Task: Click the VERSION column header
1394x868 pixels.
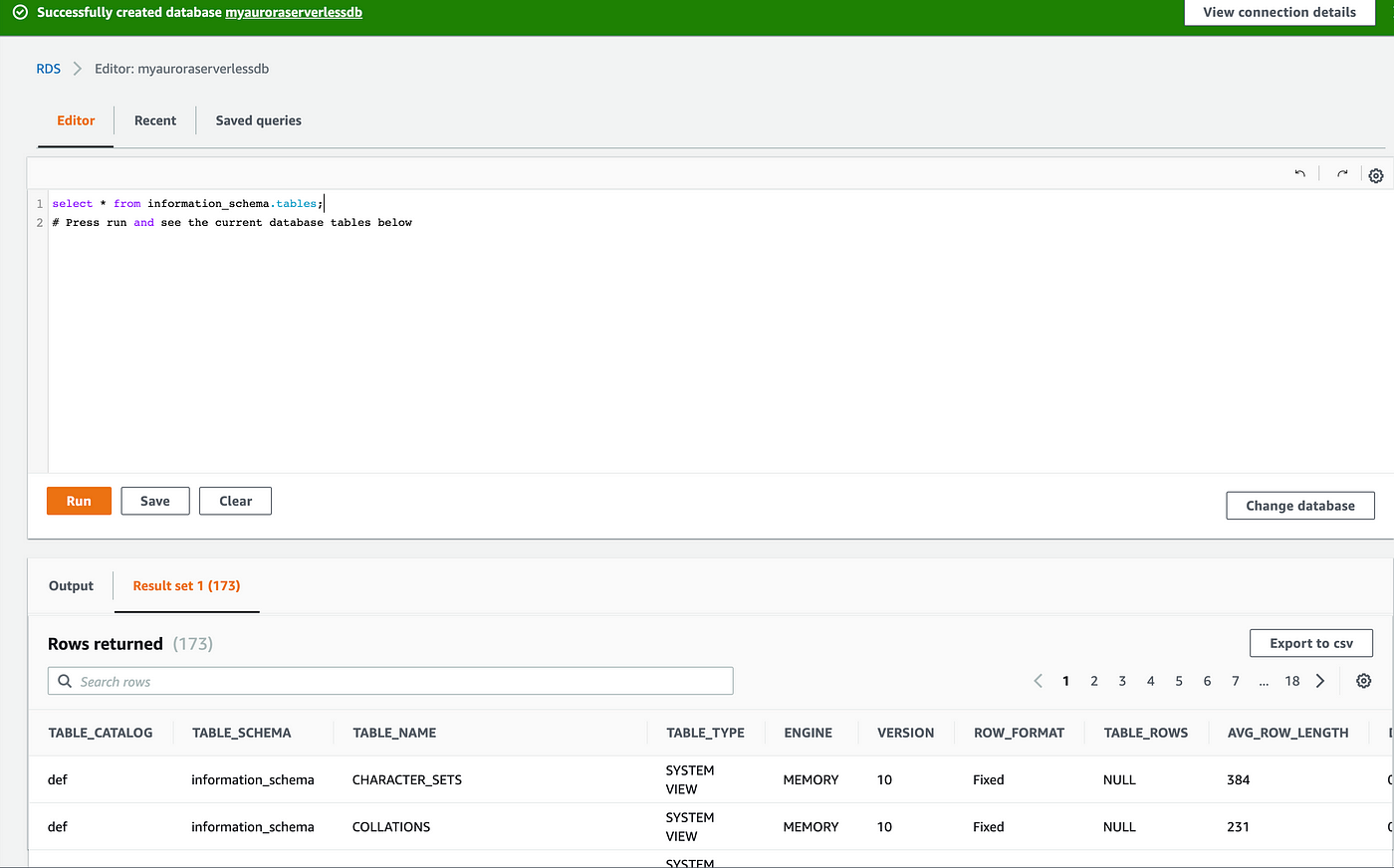Action: [x=906, y=733]
